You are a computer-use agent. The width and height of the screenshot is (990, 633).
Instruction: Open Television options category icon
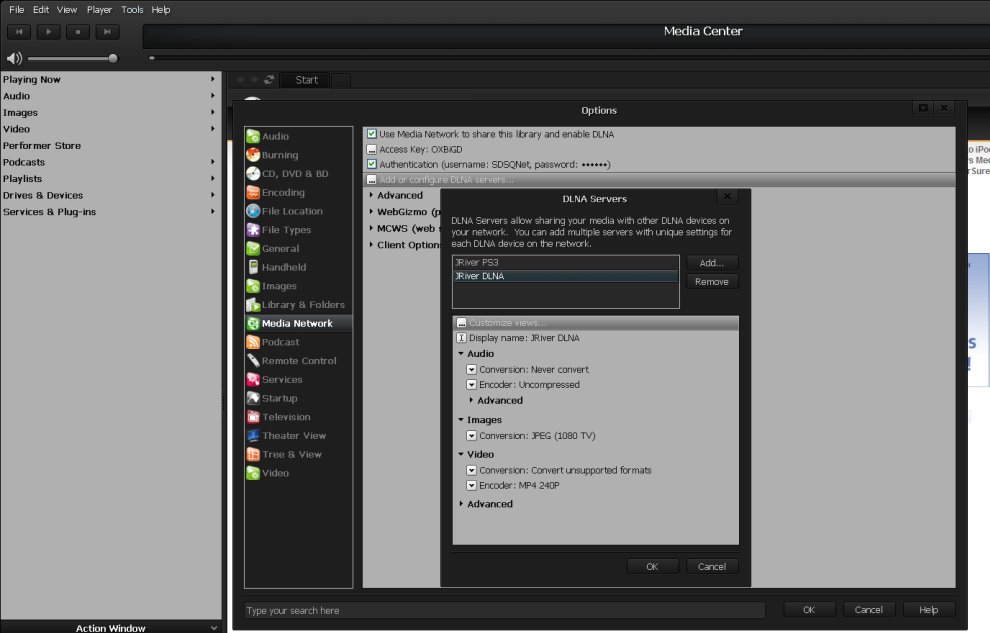[253, 417]
